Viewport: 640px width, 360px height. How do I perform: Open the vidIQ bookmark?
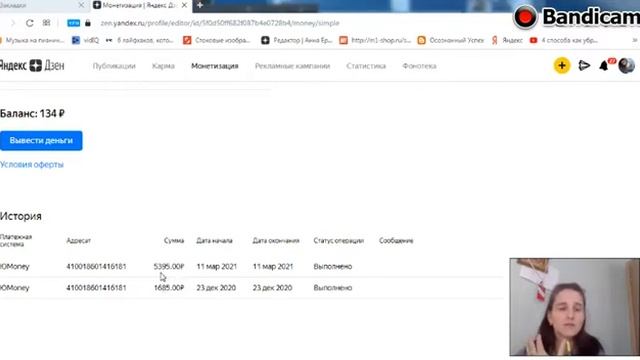click(86, 40)
